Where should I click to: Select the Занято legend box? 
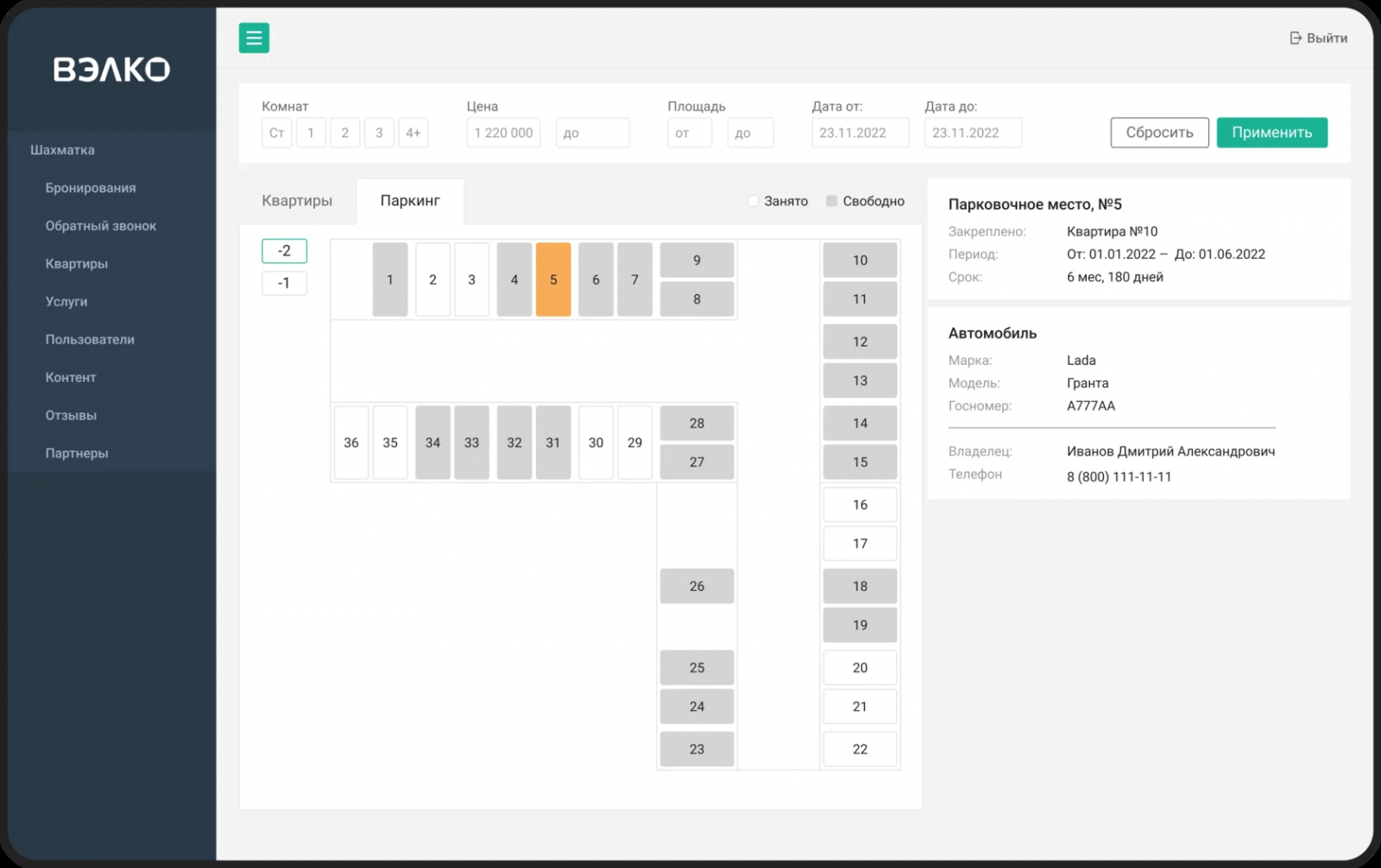pos(753,201)
